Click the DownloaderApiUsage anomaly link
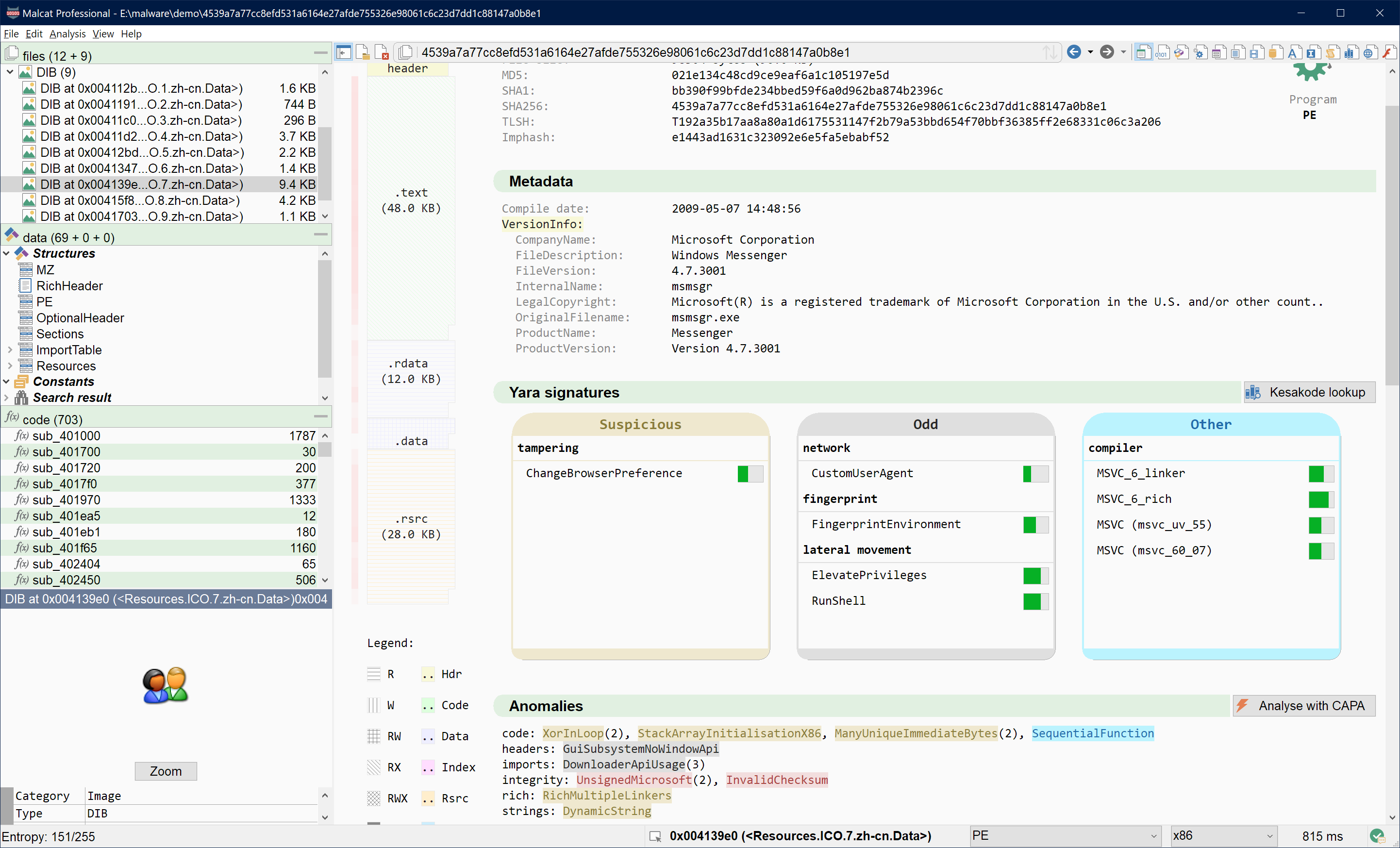Viewport: 1400px width, 848px height. tap(624, 765)
